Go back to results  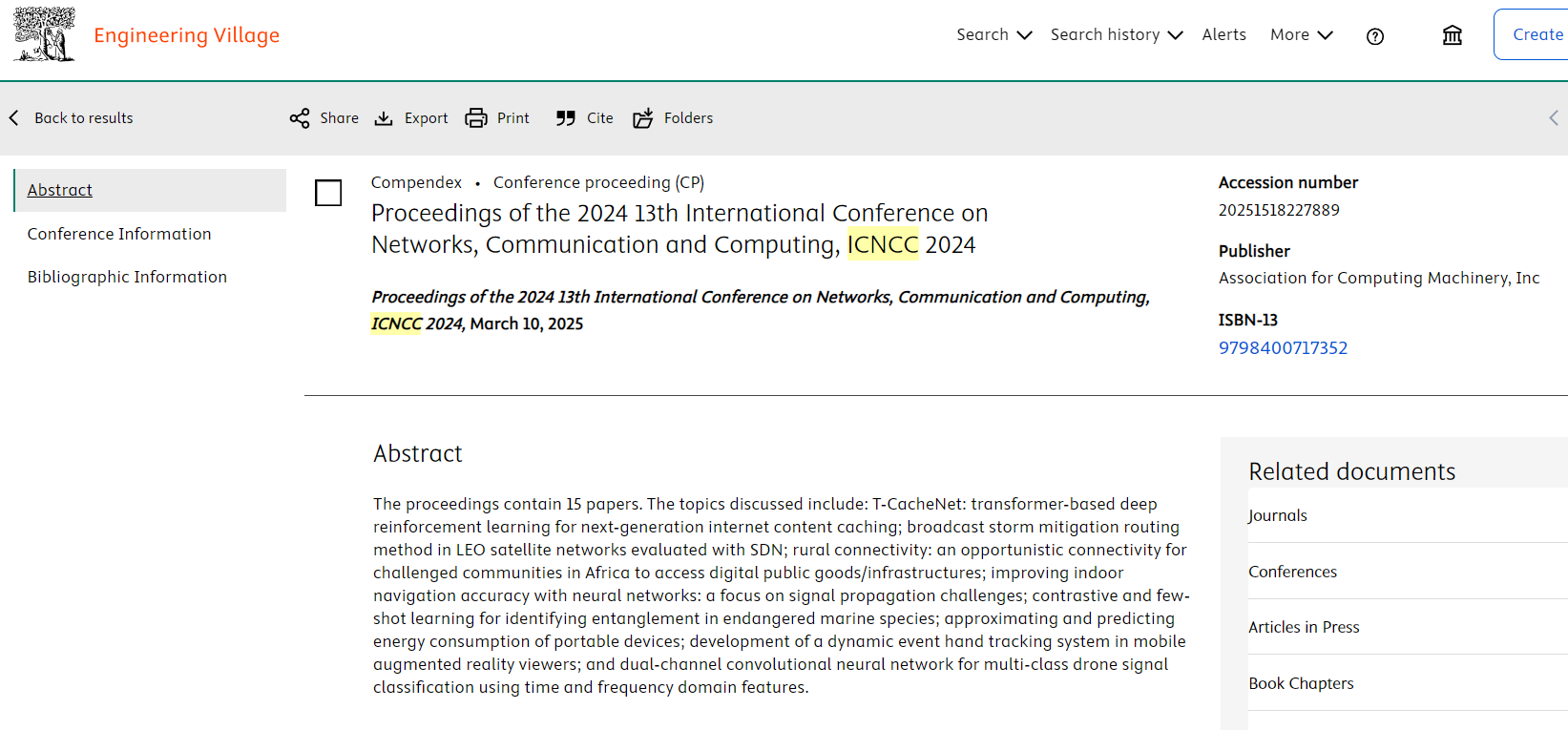73,118
